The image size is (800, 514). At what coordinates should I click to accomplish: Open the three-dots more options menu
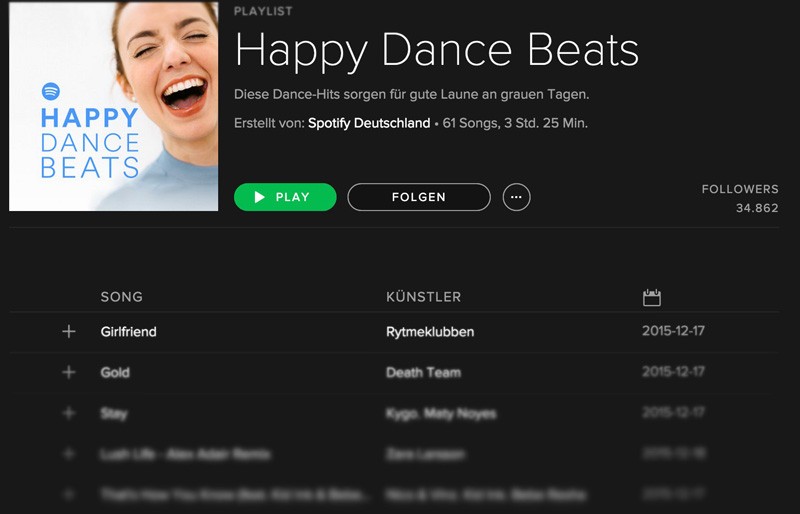pyautogui.click(x=516, y=197)
